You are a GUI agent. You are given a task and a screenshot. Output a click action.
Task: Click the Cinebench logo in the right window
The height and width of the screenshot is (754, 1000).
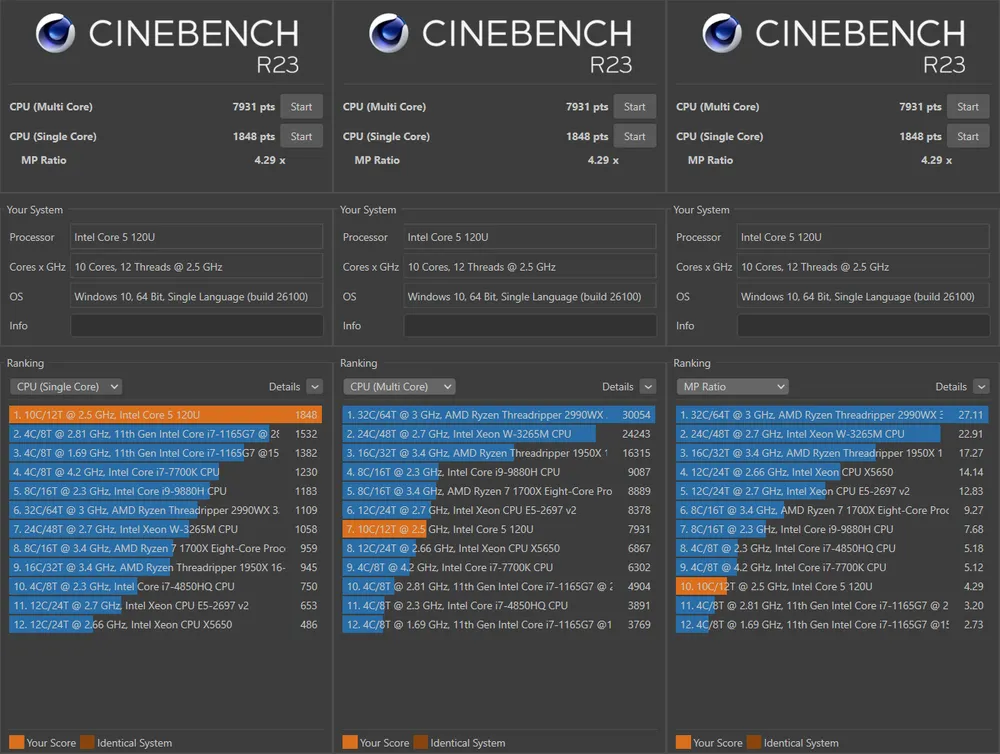(722, 33)
